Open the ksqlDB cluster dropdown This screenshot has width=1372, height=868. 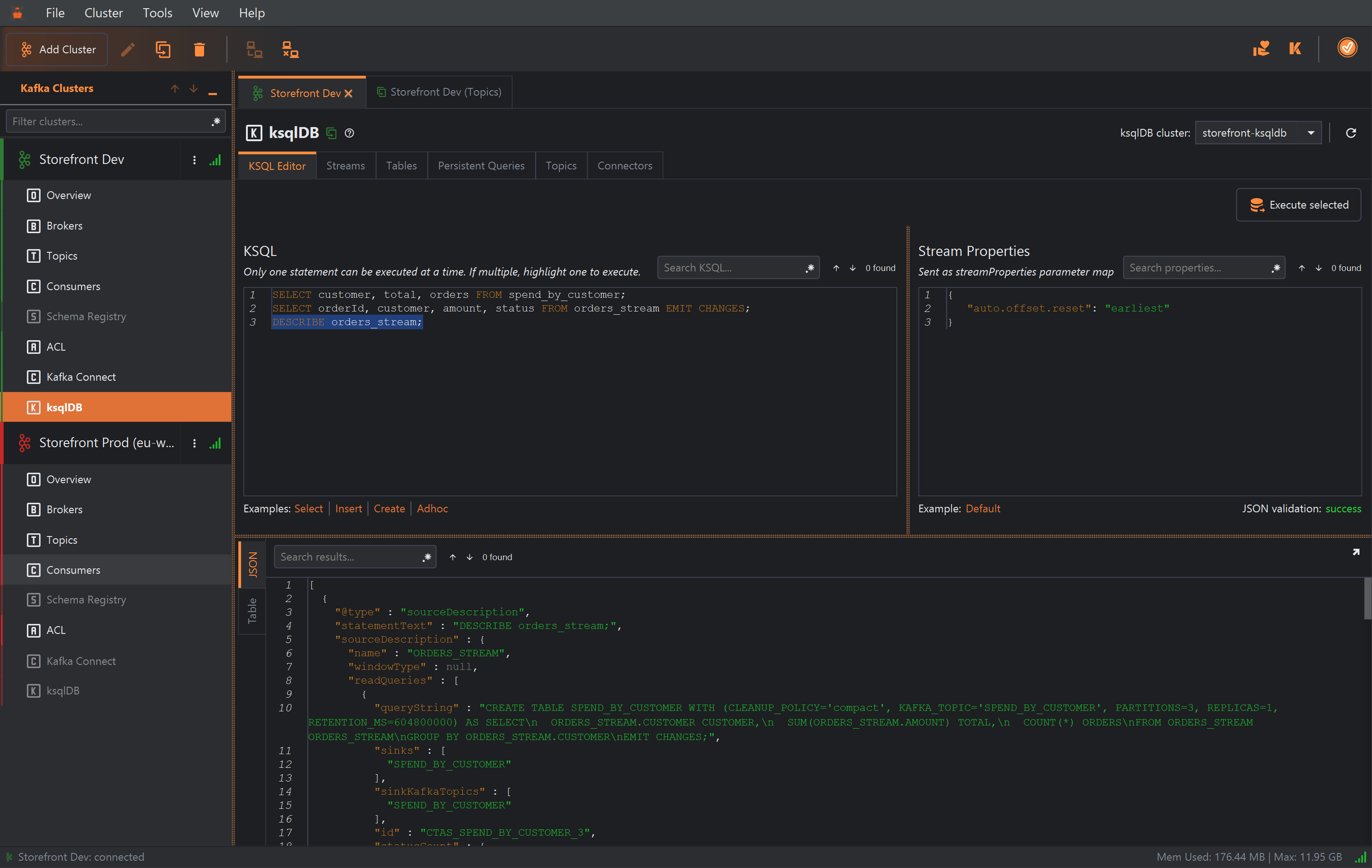[x=1258, y=133]
